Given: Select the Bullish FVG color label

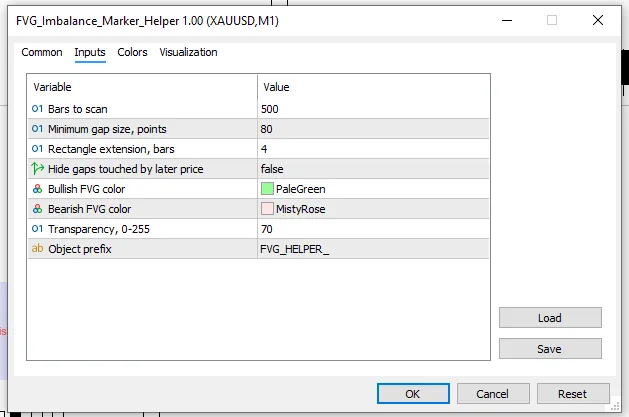Looking at the screenshot, I should click(x=87, y=189).
